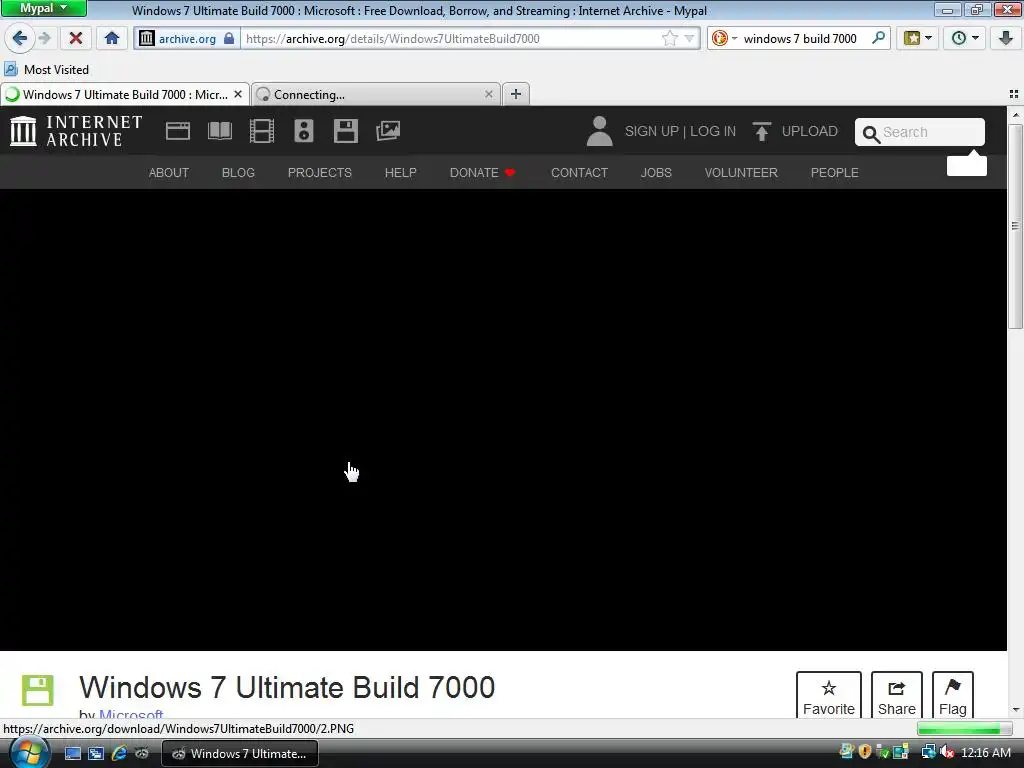Viewport: 1024px width, 768px height.
Task: Open the Web (Wayback) media icon
Action: click(x=178, y=131)
